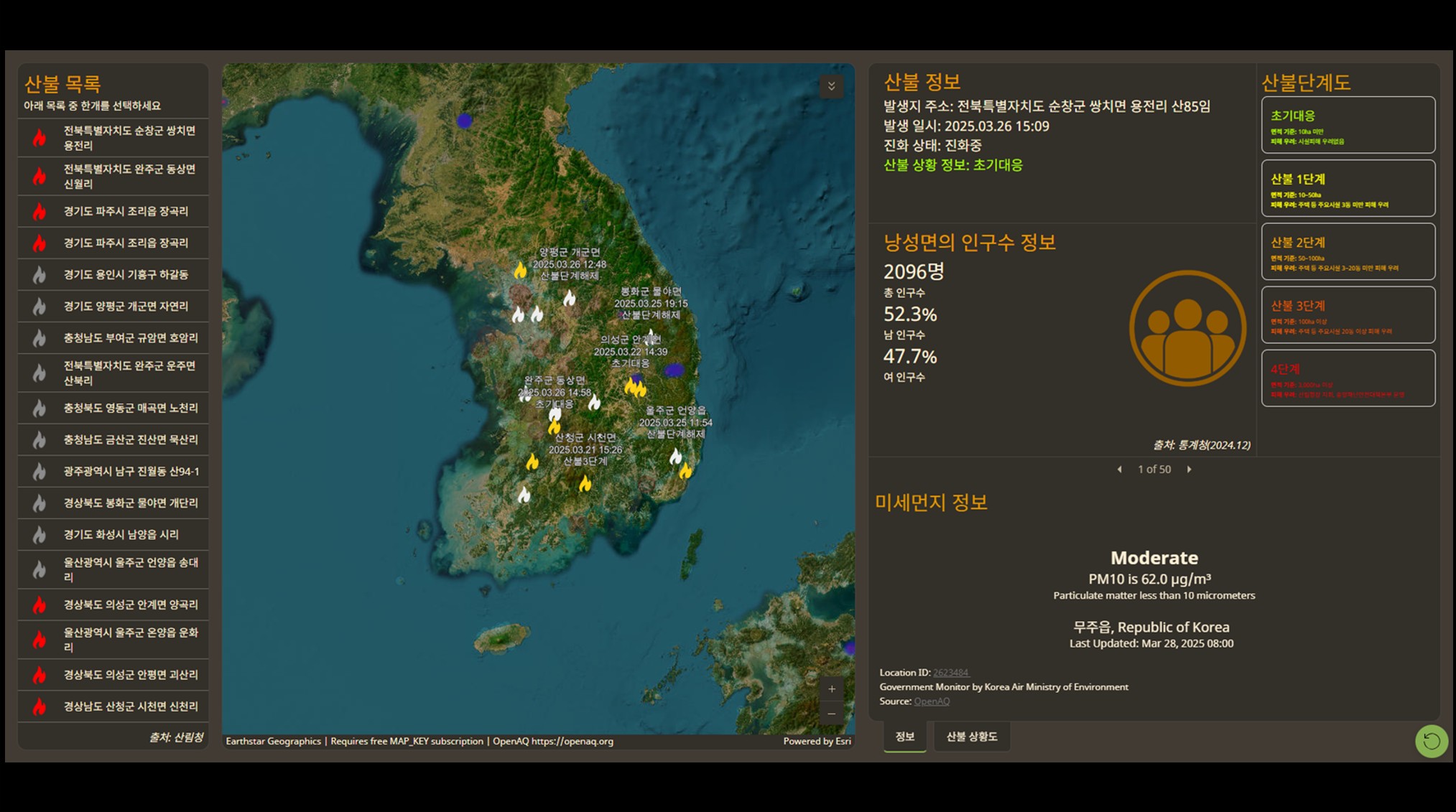1456x812 pixels.
Task: Switch to the 정보 tab
Action: point(904,737)
